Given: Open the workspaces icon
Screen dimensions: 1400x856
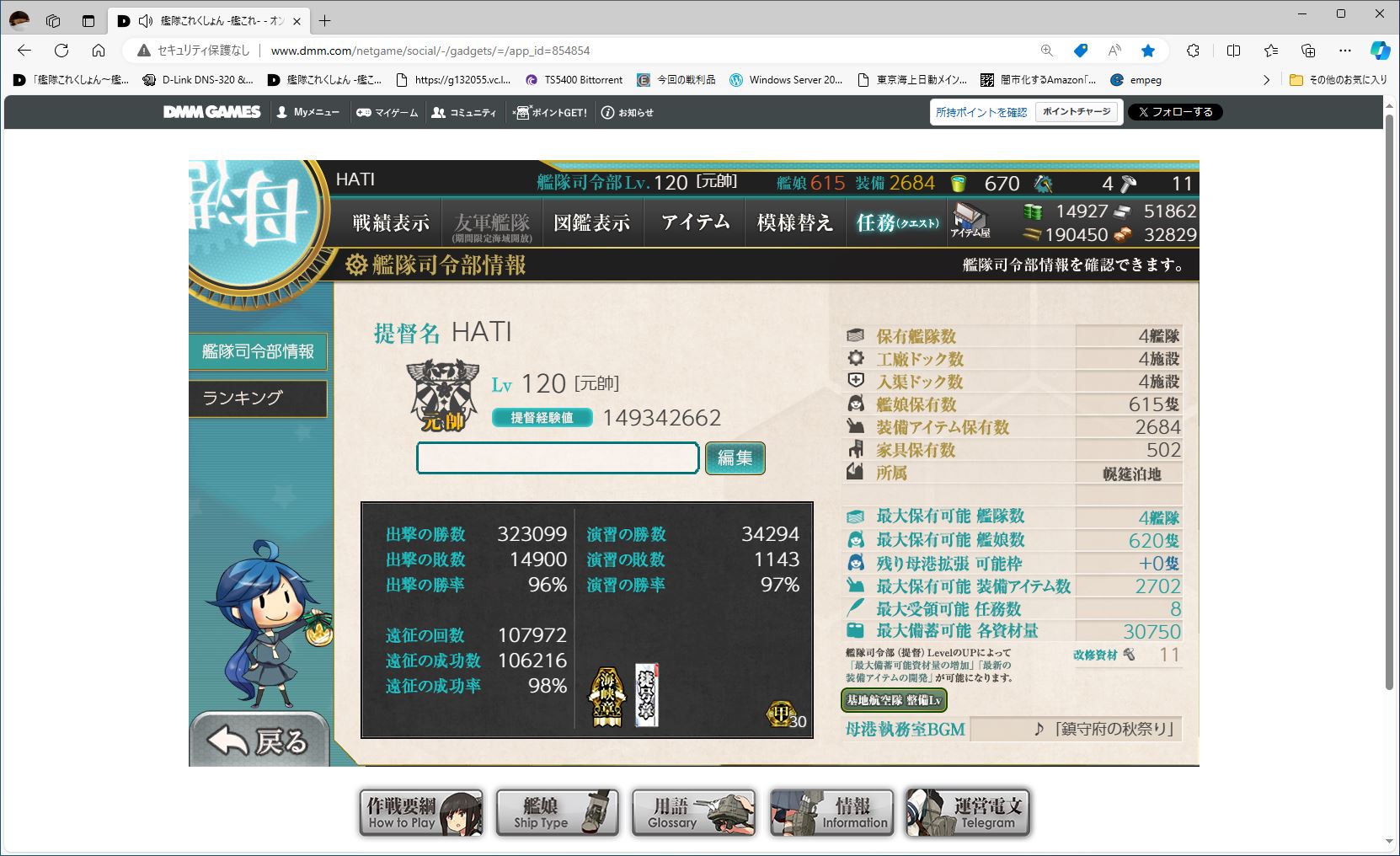Looking at the screenshot, I should [53, 20].
